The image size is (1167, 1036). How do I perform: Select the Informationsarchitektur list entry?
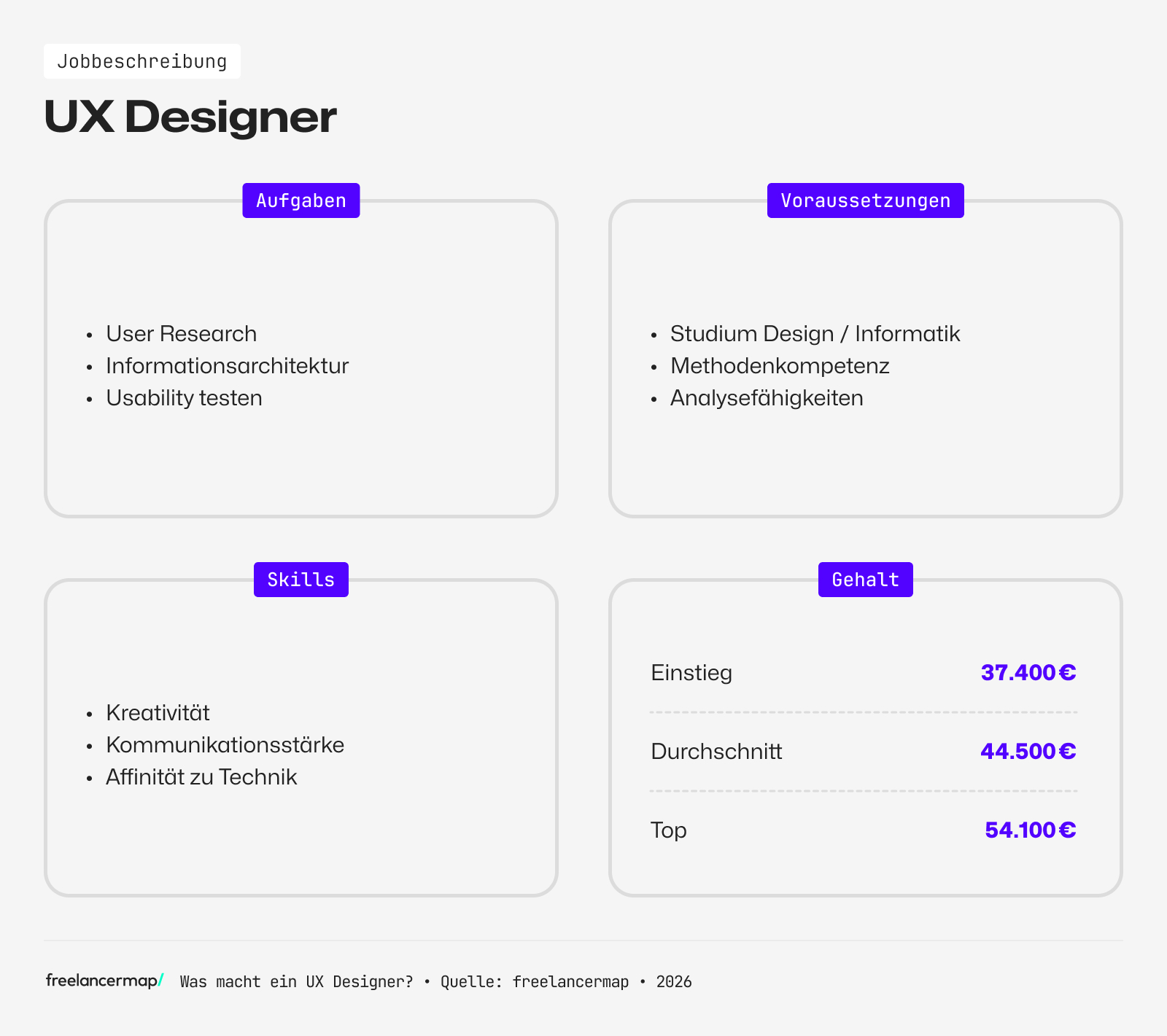(227, 366)
